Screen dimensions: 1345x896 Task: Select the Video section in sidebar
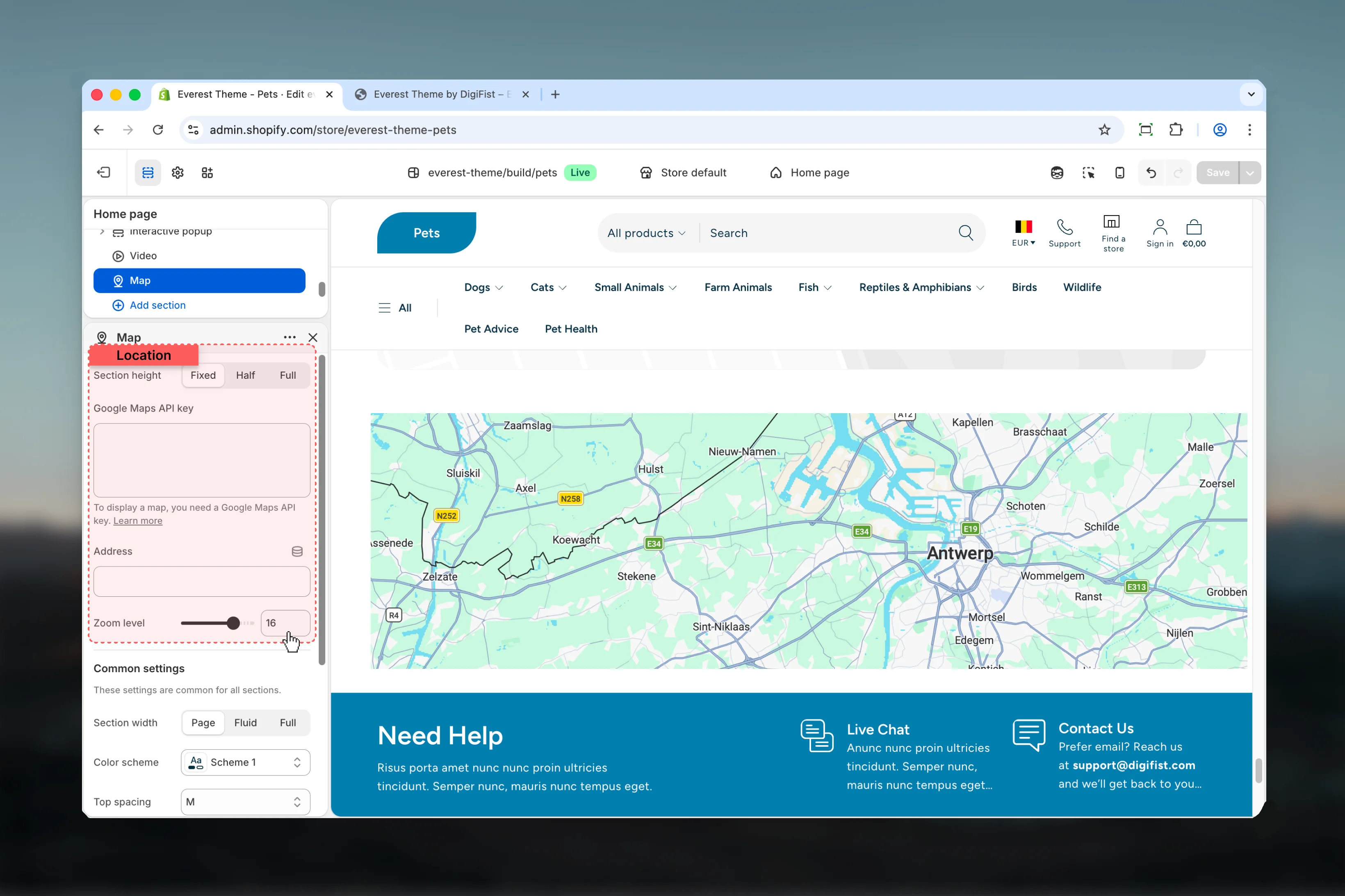coord(199,256)
